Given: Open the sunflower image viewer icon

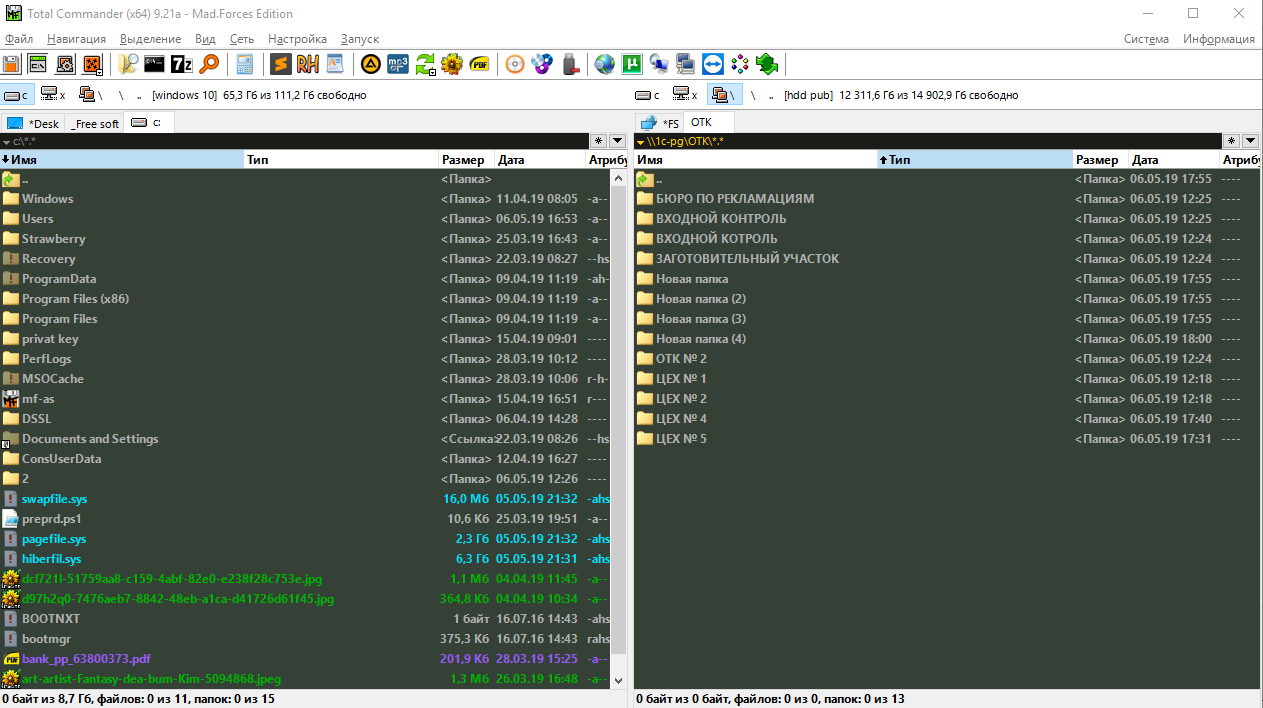Looking at the screenshot, I should [x=452, y=65].
